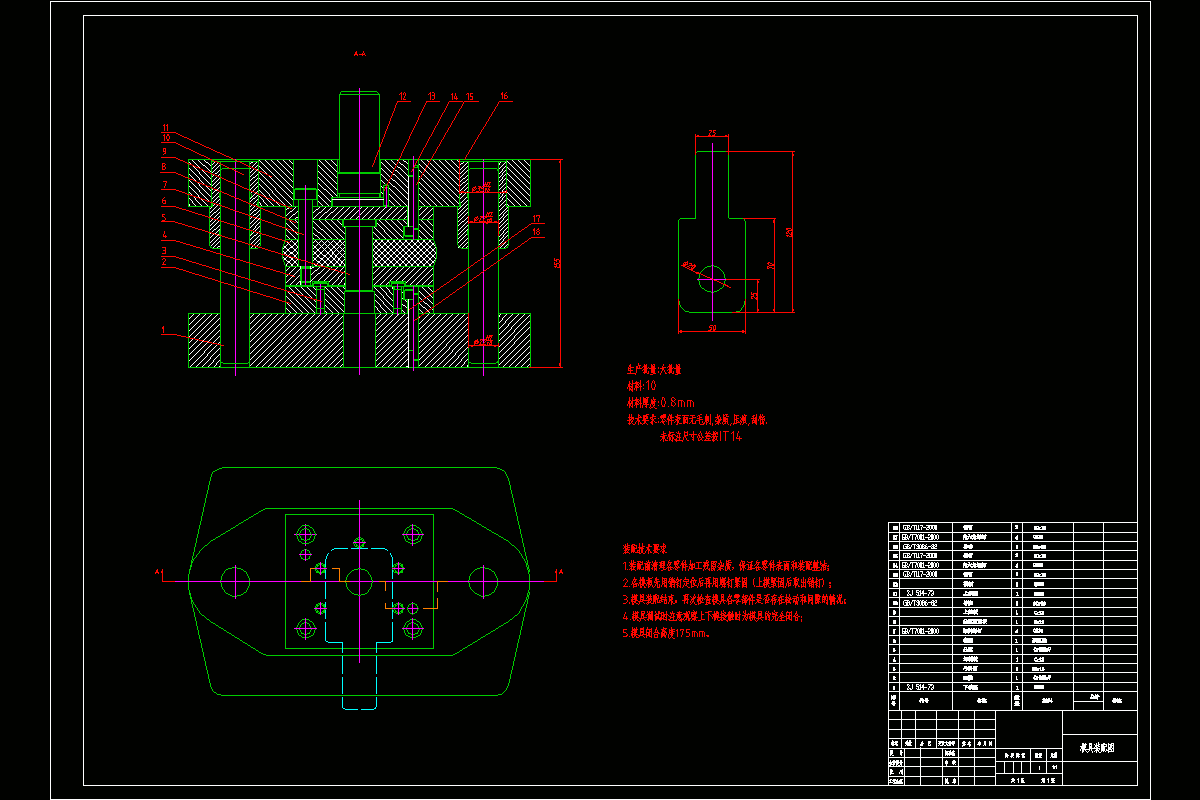The image size is (1200, 800).
Task: Select assembly note 3 about checking looseness
Action: pos(735,600)
